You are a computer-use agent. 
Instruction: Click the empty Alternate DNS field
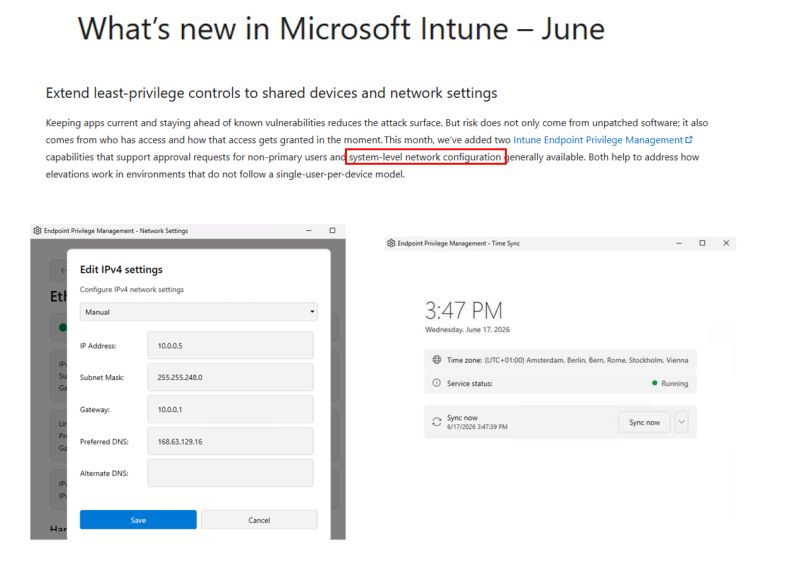[x=231, y=473]
